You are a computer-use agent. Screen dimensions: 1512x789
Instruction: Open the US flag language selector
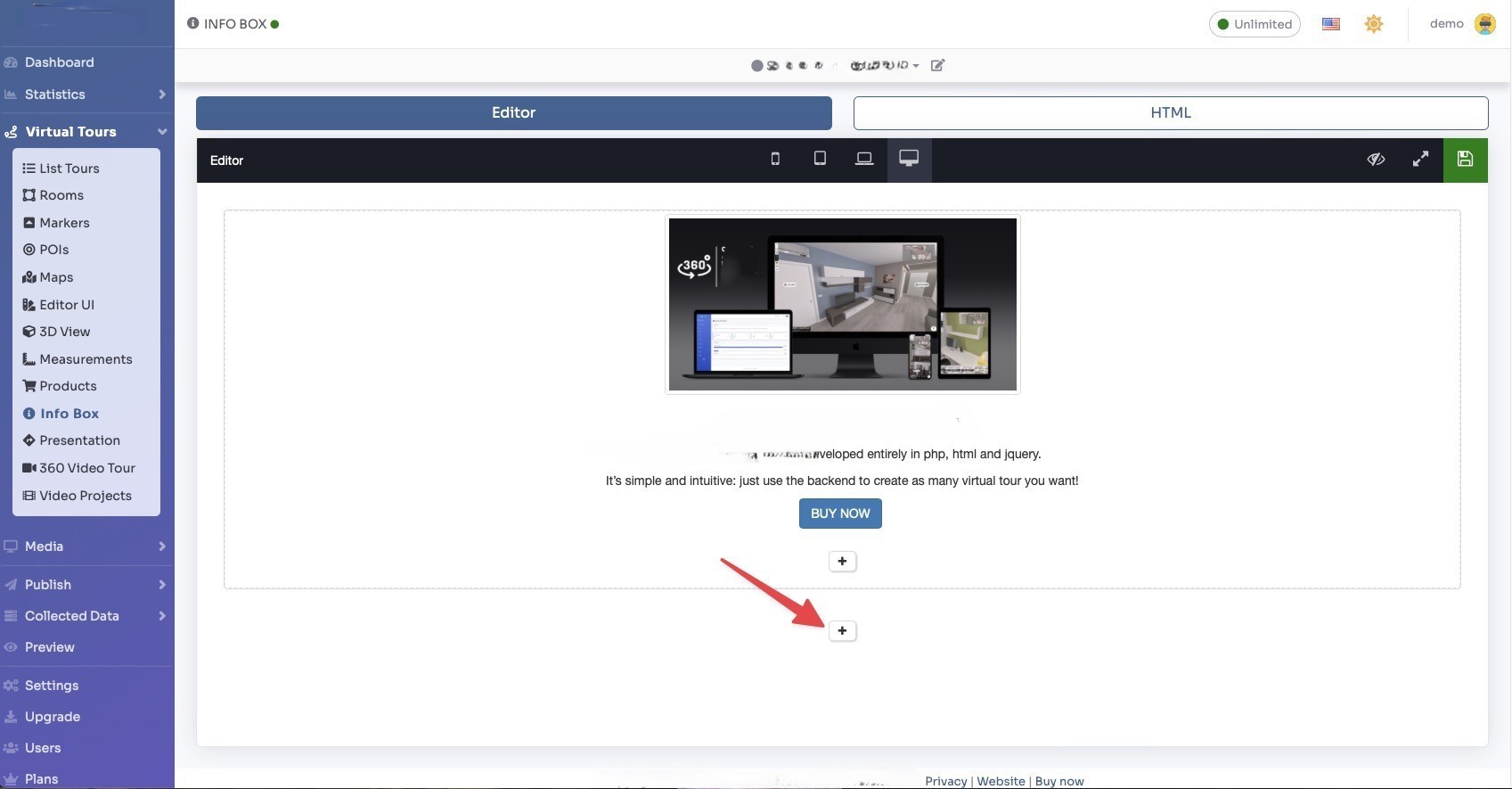pos(1331,24)
